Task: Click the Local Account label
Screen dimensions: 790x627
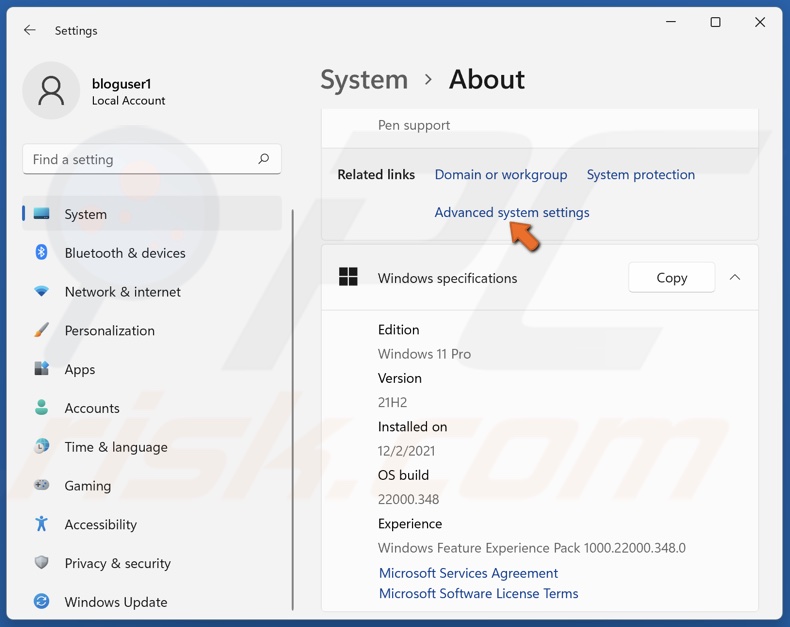Action: 128,101
